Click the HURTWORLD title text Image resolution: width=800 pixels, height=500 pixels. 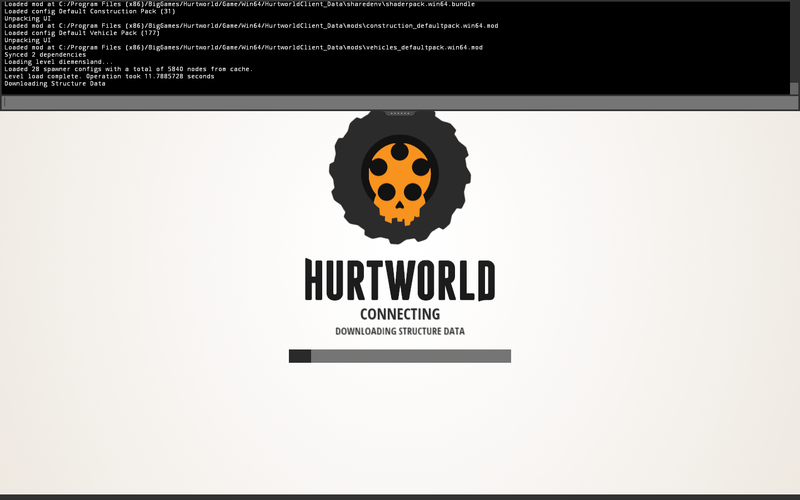(x=400, y=280)
